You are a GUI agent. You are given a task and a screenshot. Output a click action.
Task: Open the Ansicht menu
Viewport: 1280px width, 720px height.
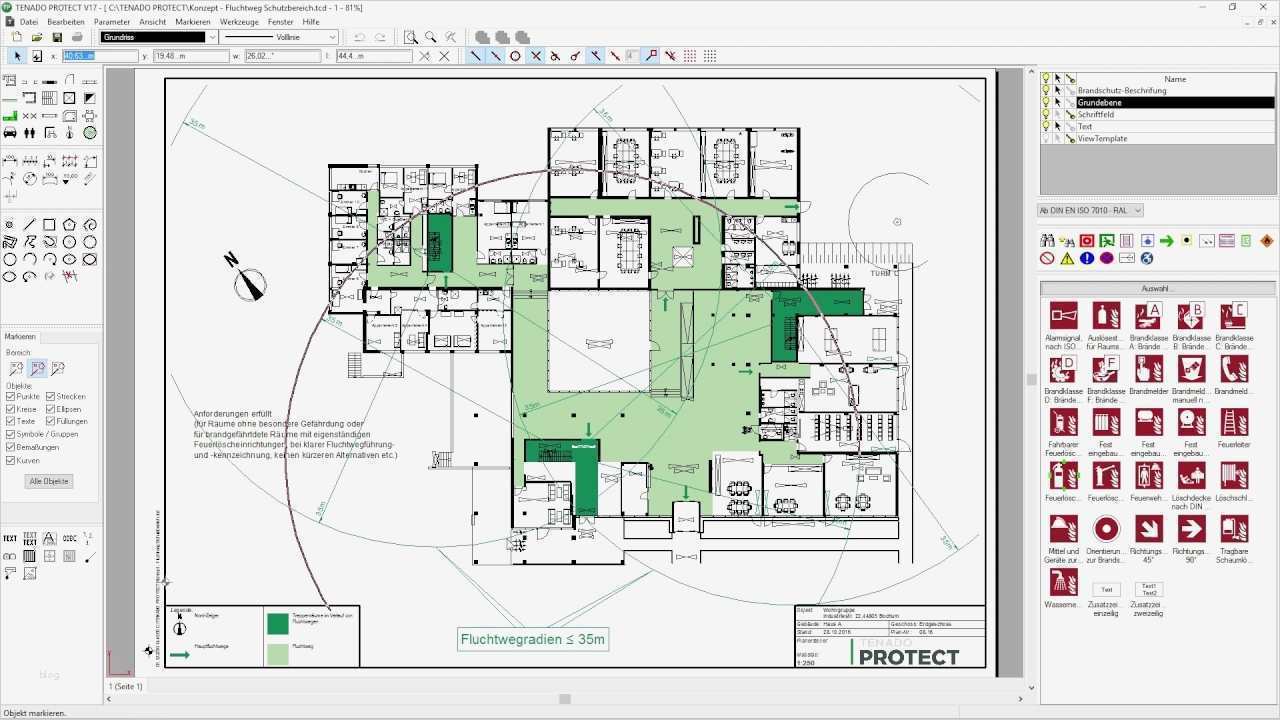(153, 21)
